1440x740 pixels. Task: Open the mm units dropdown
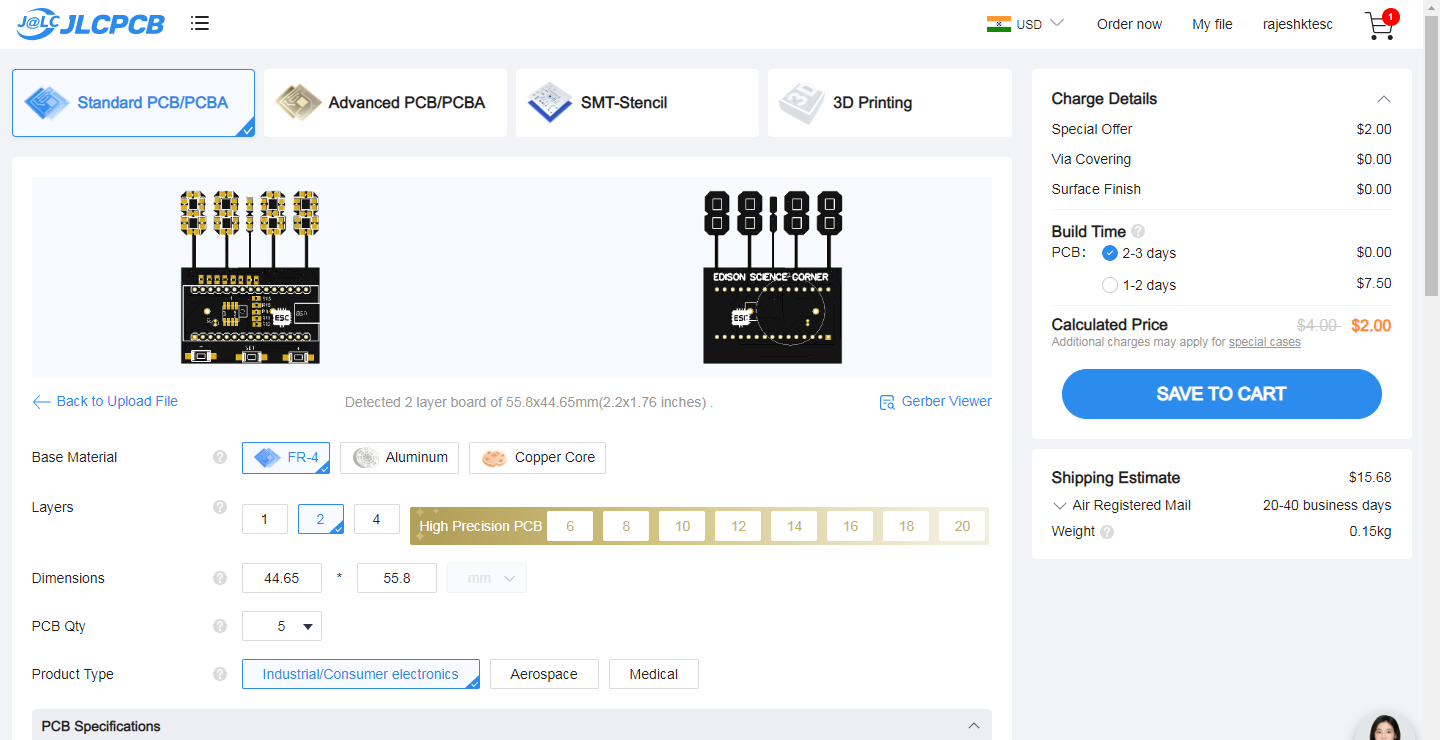click(x=487, y=578)
